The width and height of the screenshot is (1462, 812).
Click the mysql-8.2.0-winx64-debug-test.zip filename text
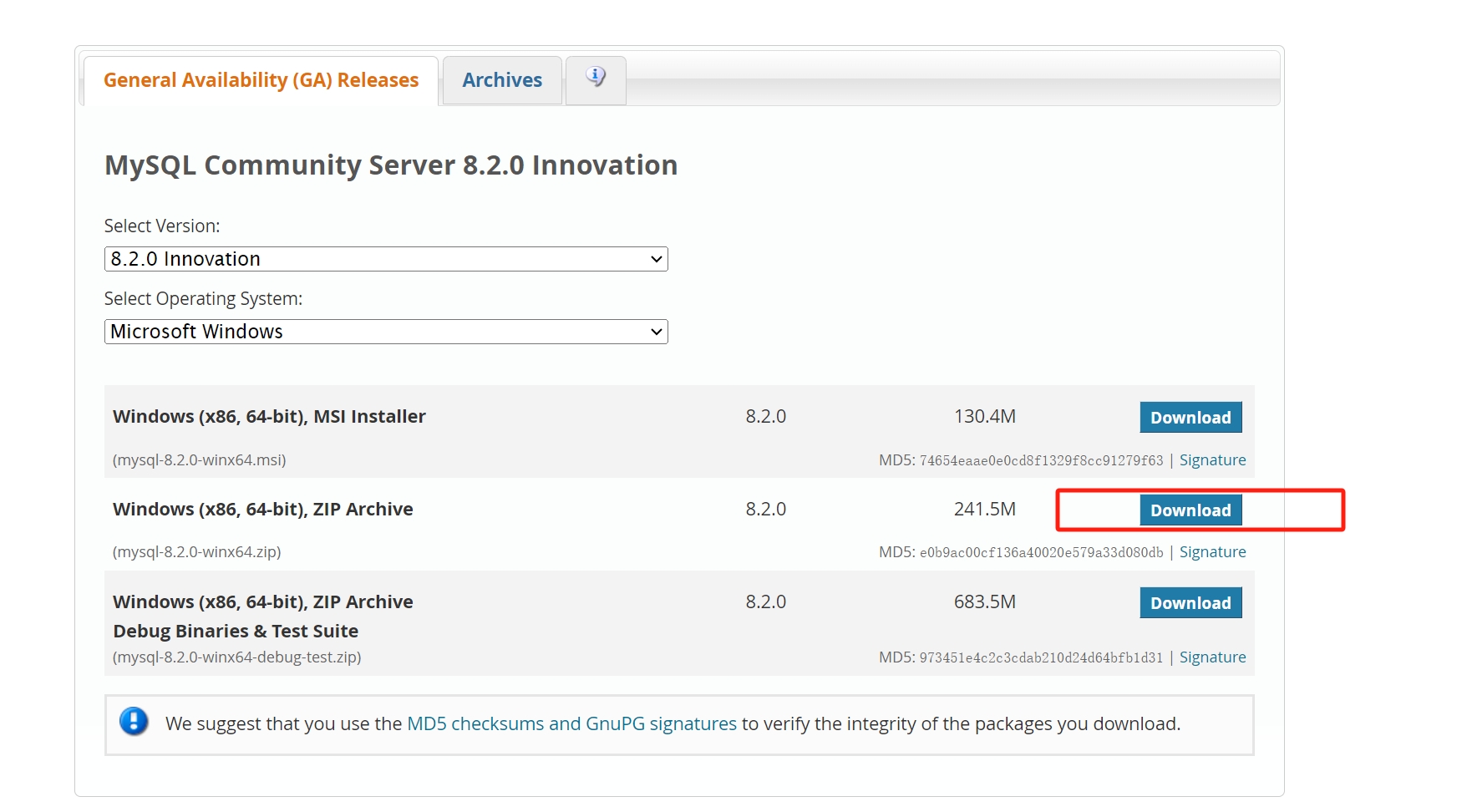click(237, 657)
